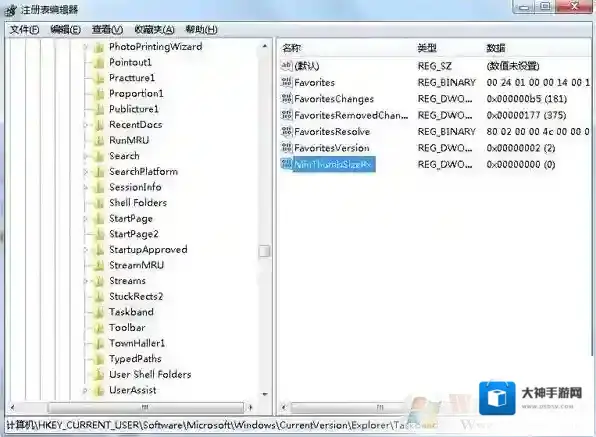The width and height of the screenshot is (596, 437).
Task: Click the tree pane vertical scrollbar thumb
Action: point(265,251)
